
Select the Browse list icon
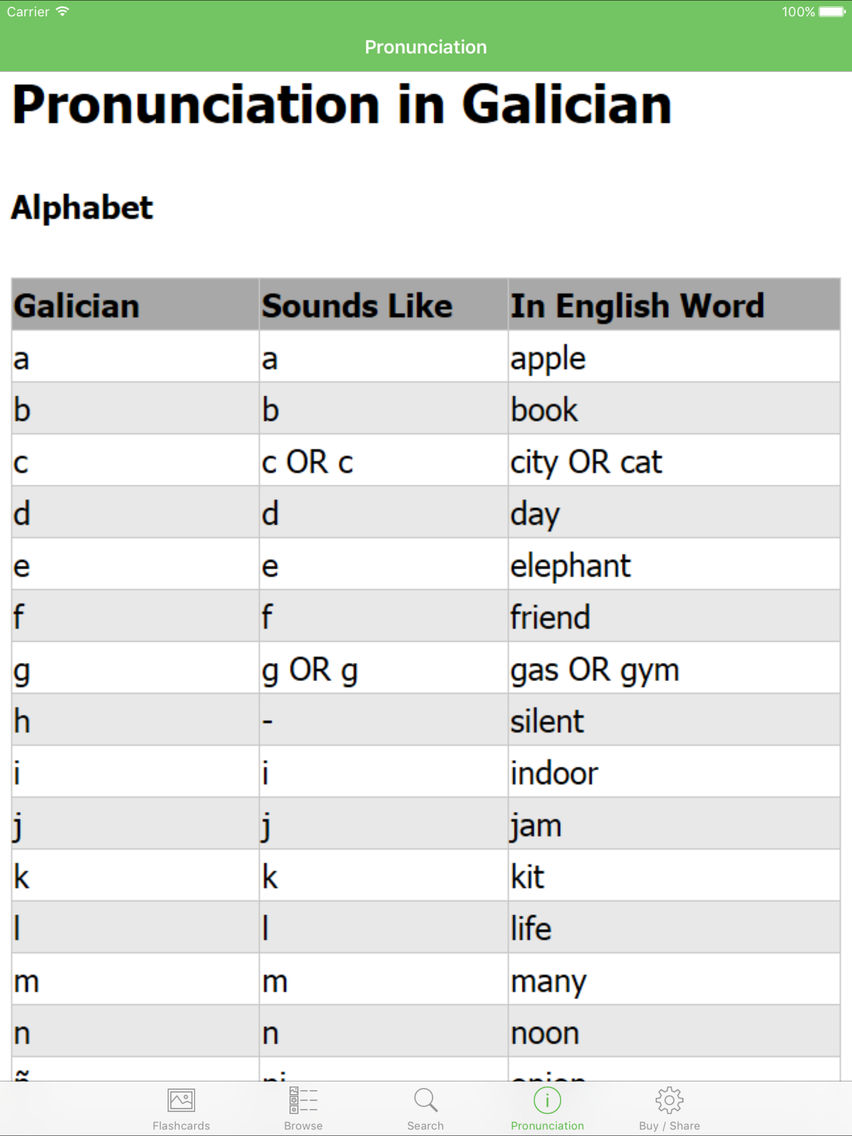[303, 1098]
